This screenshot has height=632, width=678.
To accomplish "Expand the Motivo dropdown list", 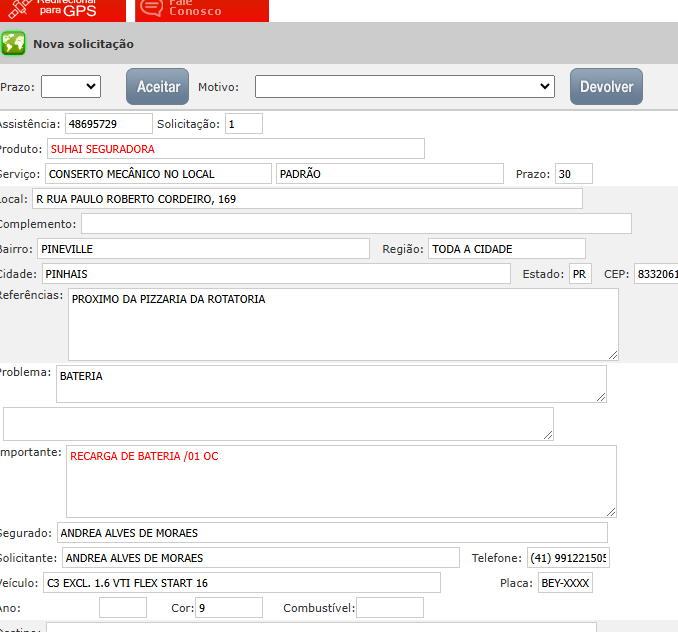I will click(404, 87).
